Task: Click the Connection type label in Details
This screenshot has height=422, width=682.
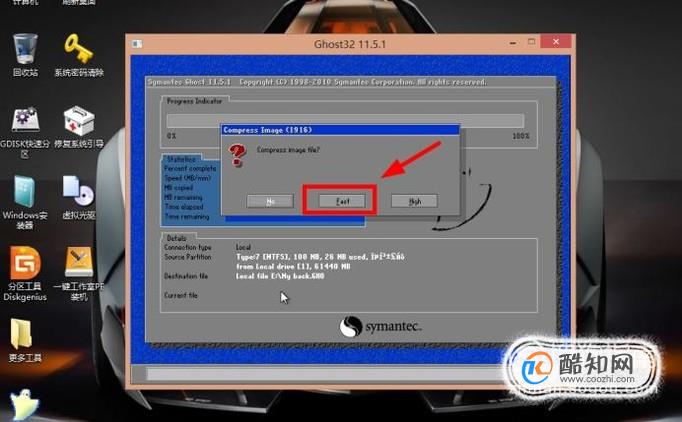Action: click(x=187, y=247)
